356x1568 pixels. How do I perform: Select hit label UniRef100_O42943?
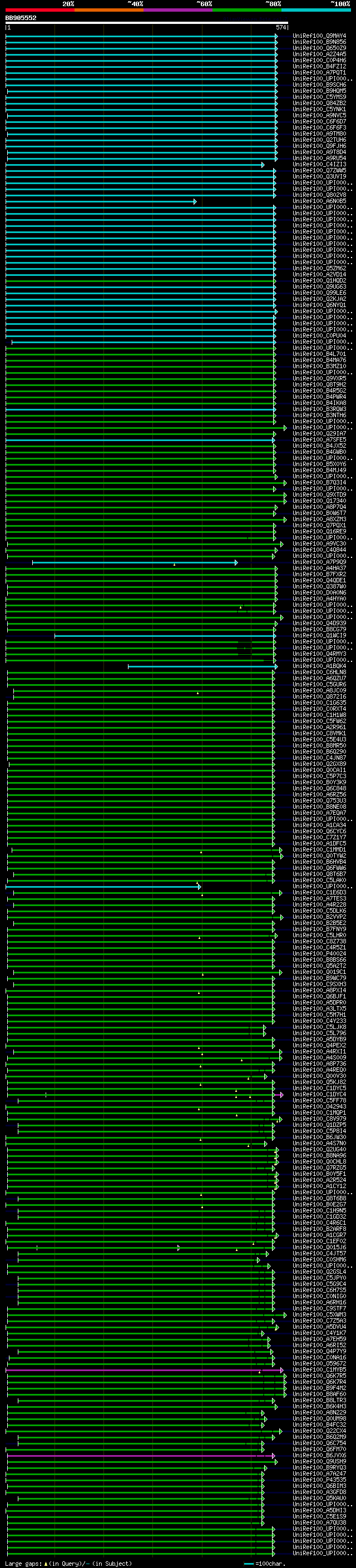pyautogui.click(x=319, y=1106)
